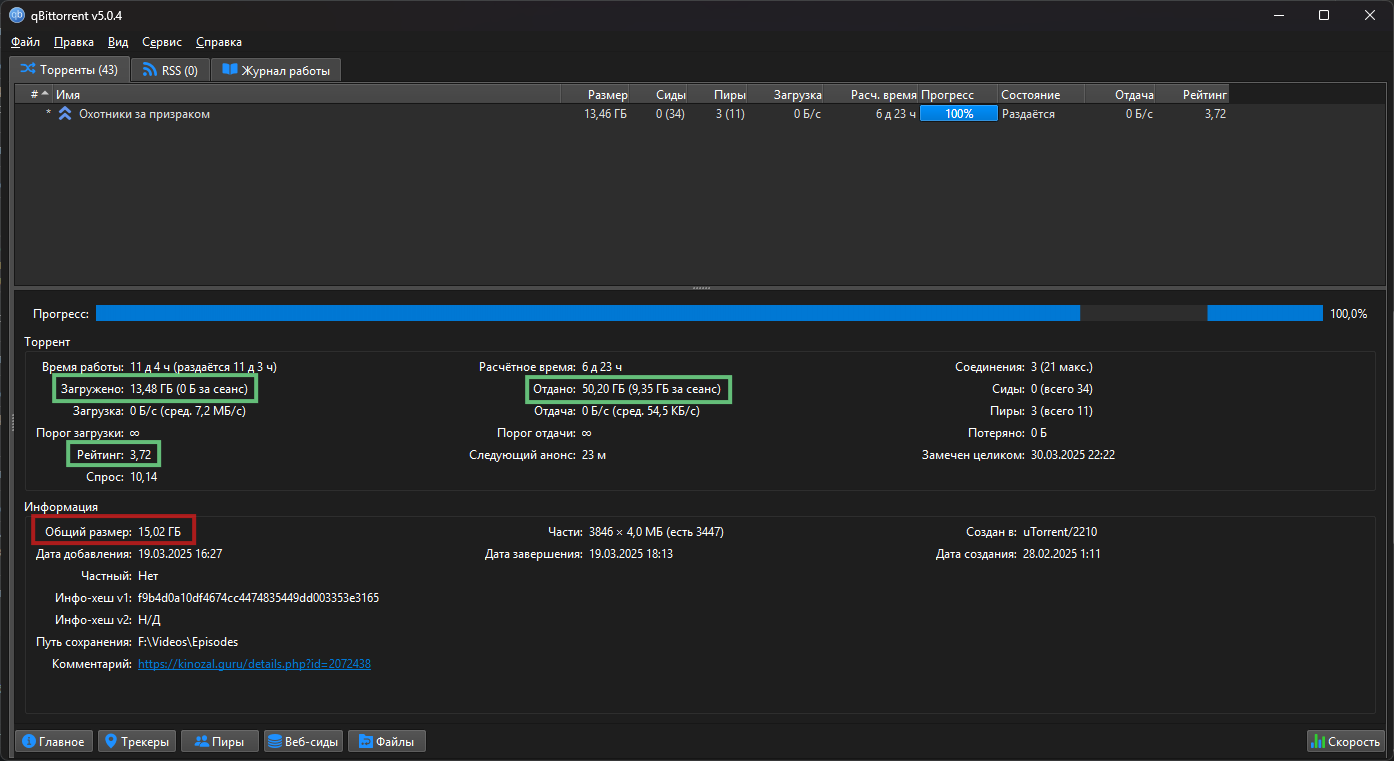Click the qBittorrent logo in the title bar
The height and width of the screenshot is (761, 1394).
tap(17, 16)
